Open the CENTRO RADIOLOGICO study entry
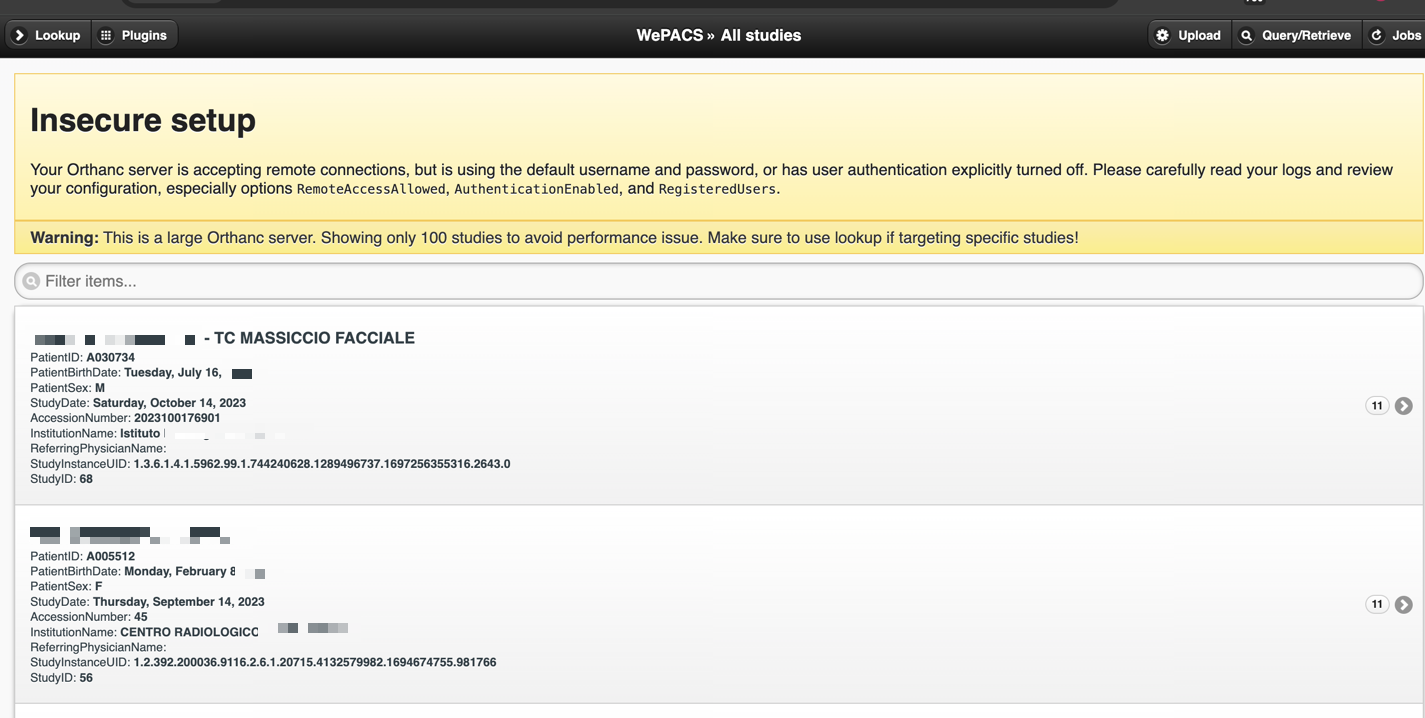This screenshot has width=1425, height=718. [x=718, y=604]
